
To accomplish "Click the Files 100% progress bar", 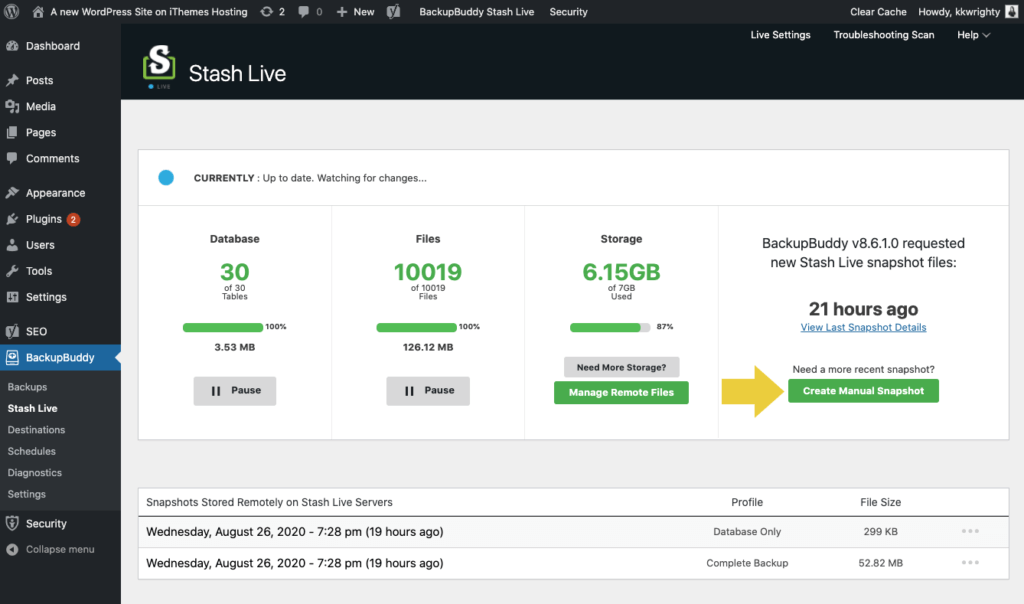I will [416, 327].
